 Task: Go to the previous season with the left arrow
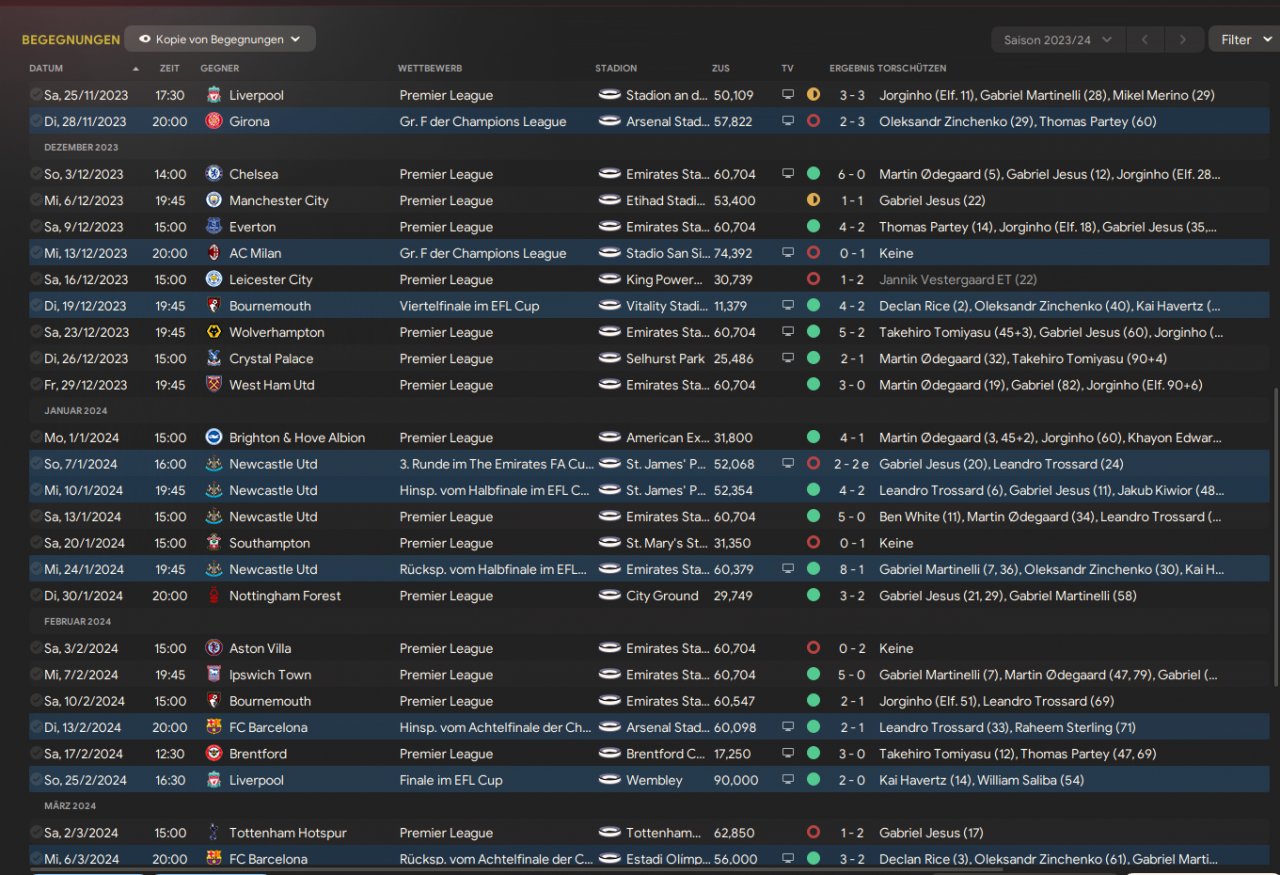point(1144,40)
